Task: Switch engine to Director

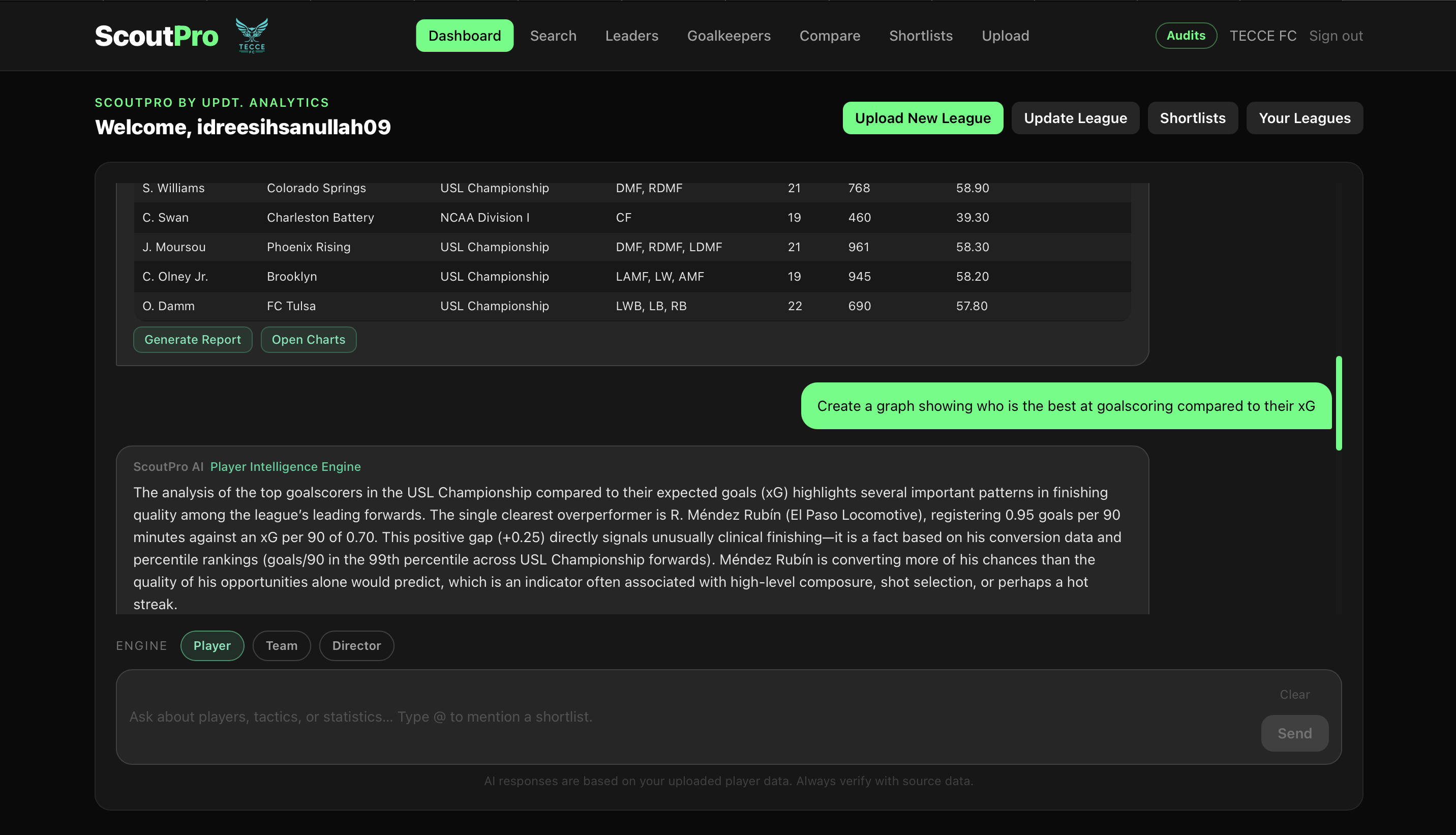Action: 356,646
